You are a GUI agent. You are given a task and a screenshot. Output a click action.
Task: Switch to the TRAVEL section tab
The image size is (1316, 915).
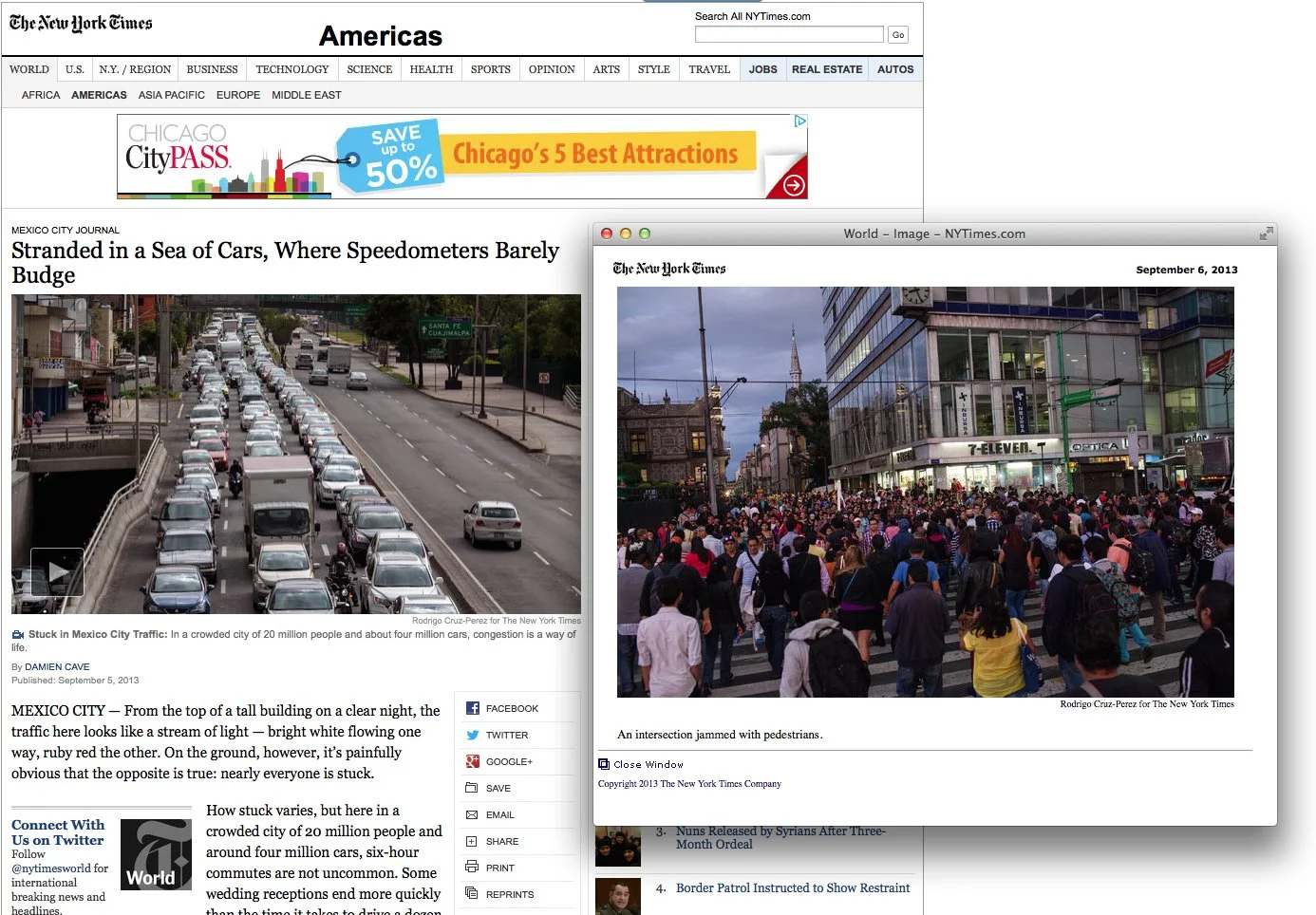pyautogui.click(x=708, y=68)
